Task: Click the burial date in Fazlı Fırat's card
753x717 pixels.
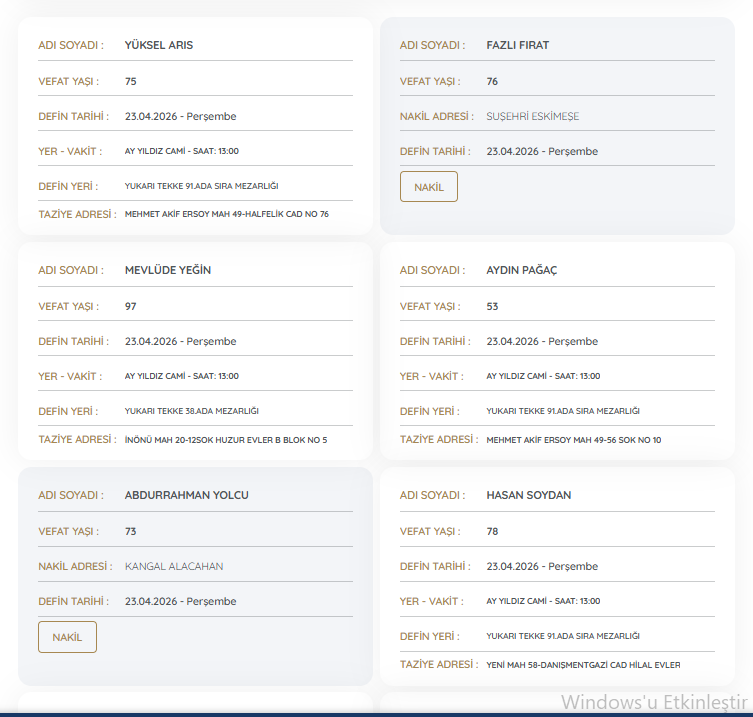Action: (542, 151)
